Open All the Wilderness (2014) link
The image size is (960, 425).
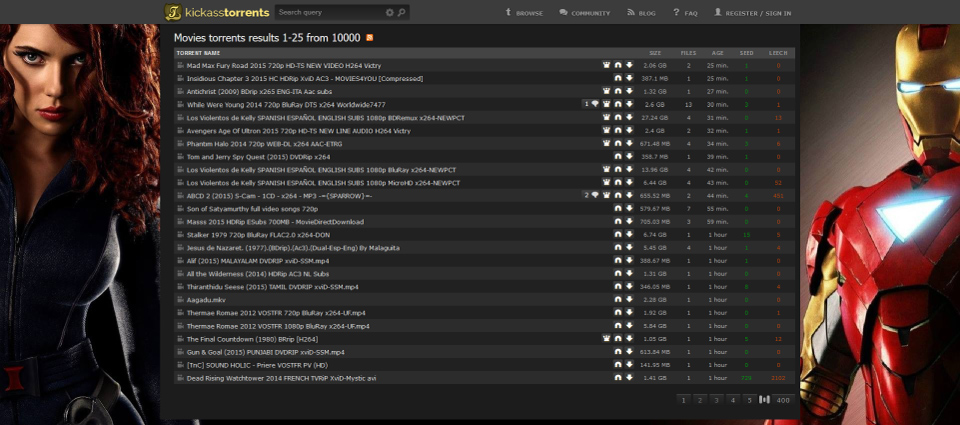coord(258,274)
